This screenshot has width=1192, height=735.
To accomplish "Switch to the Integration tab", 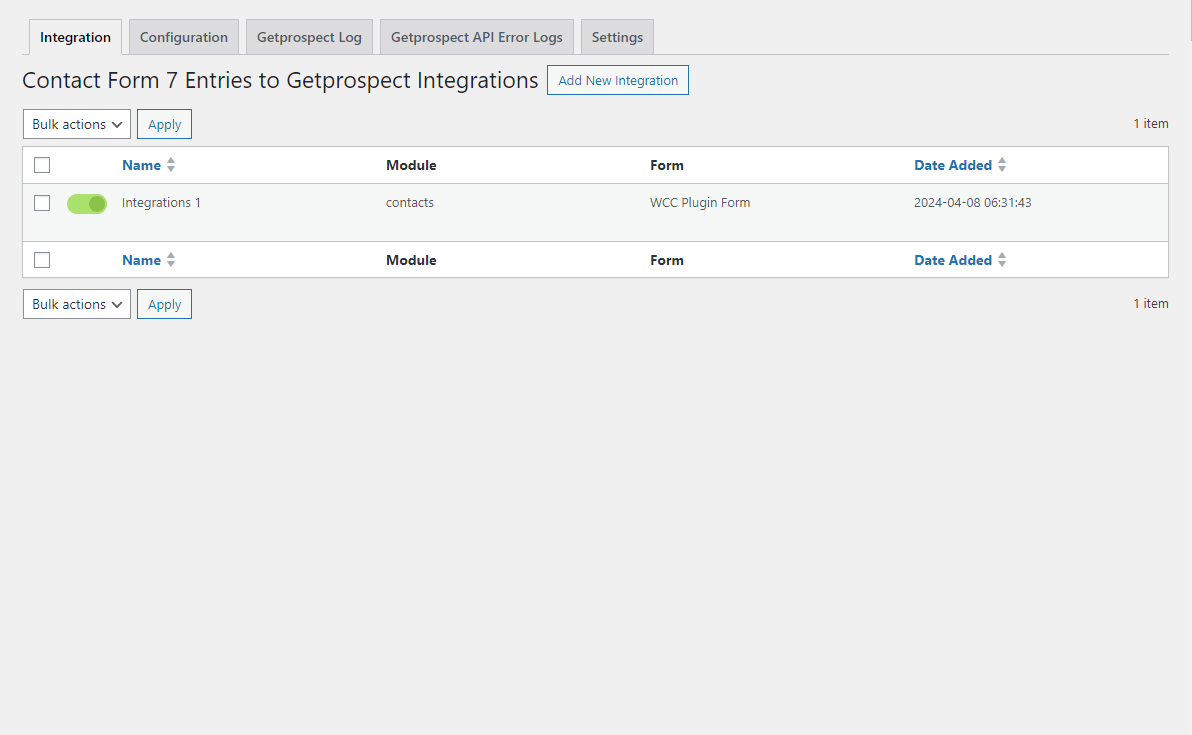I will (x=75, y=37).
